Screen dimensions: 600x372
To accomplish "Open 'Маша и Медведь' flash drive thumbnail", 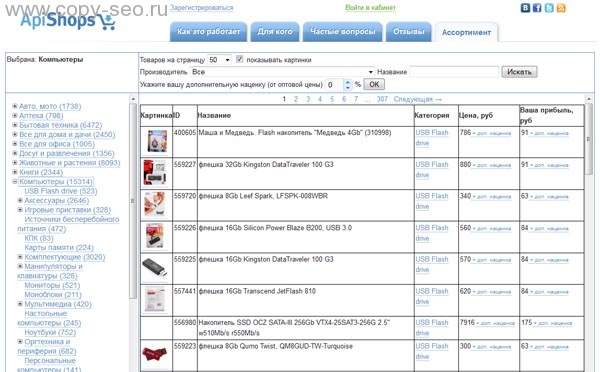I will (x=157, y=141).
